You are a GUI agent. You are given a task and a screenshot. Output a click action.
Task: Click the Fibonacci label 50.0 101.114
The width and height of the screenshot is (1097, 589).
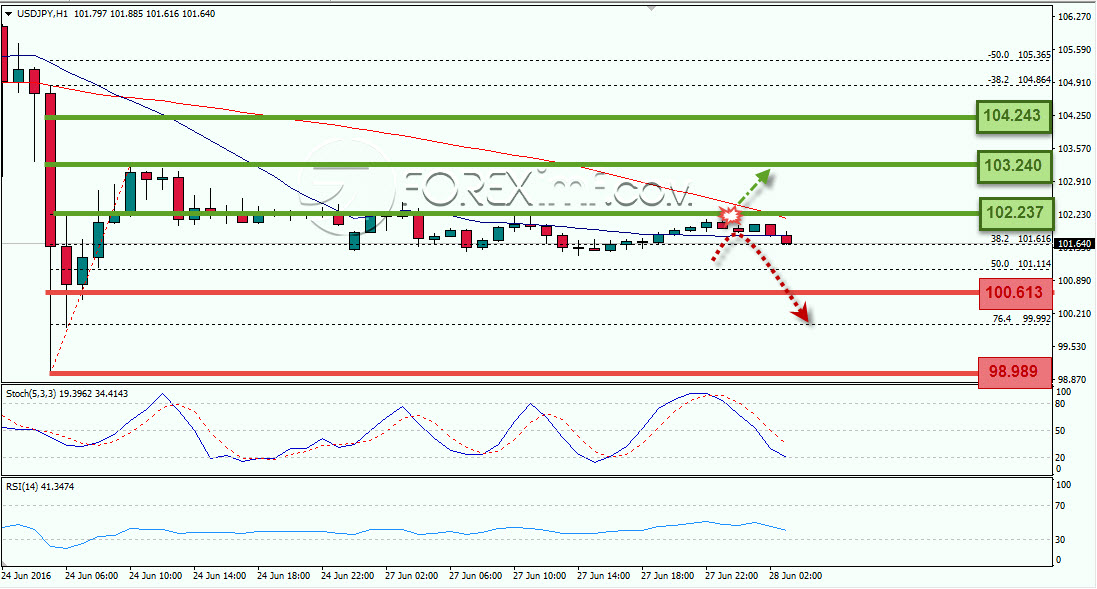[x=1021, y=264]
